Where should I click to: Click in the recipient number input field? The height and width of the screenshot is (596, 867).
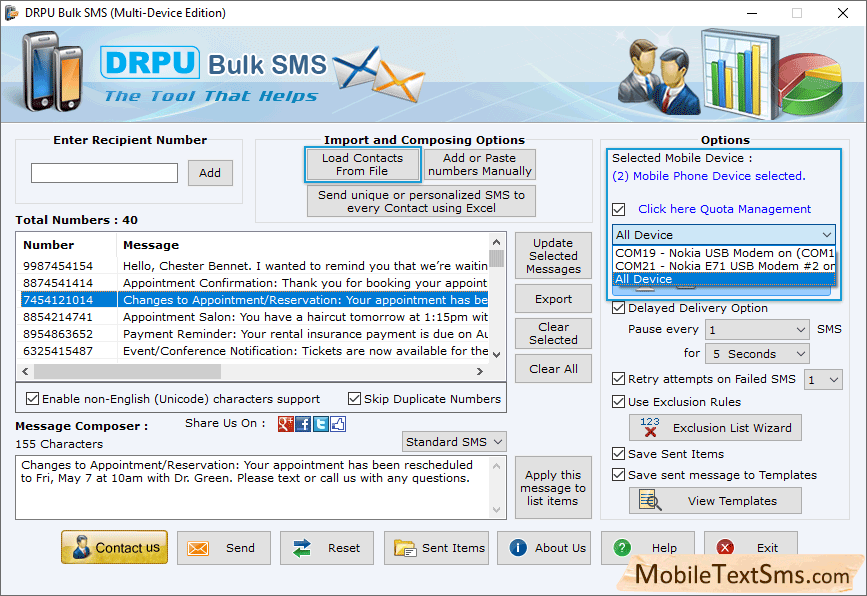pos(105,173)
